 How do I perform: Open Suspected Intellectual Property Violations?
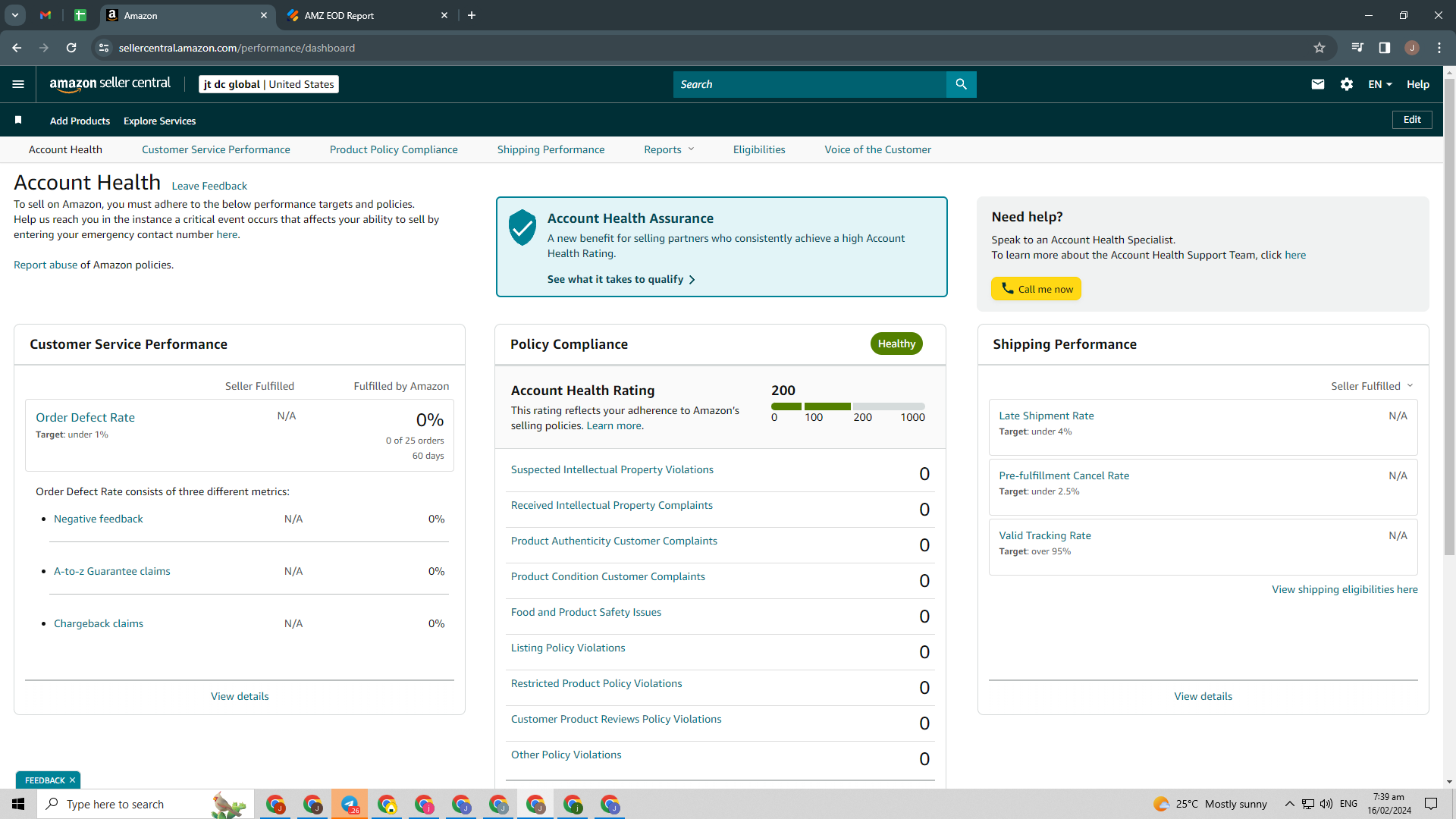tap(612, 469)
